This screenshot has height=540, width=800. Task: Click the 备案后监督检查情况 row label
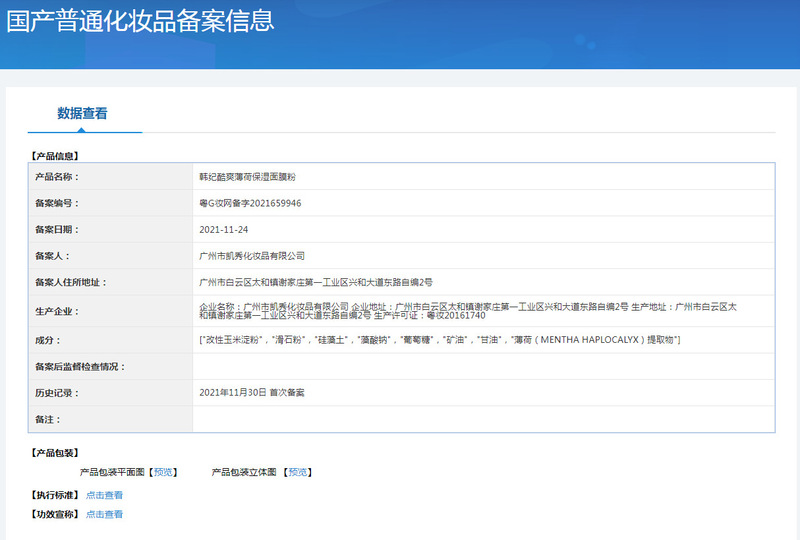(x=80, y=366)
